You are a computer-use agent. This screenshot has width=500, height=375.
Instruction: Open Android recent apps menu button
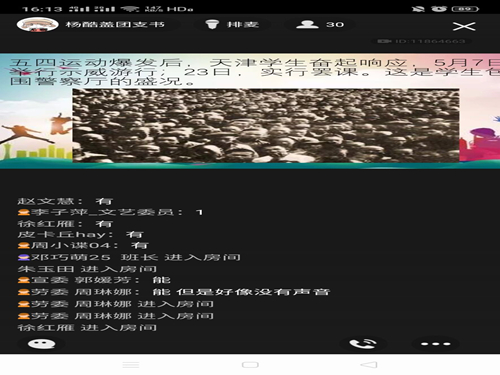[131, 365]
